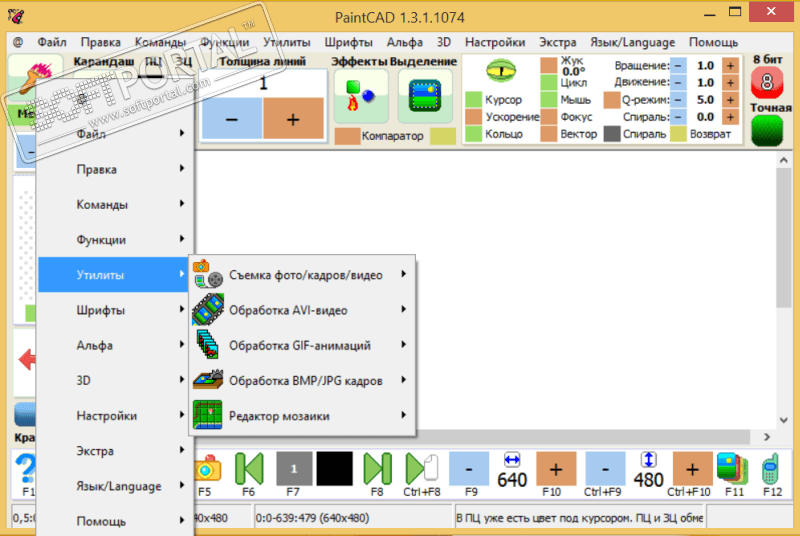Select Экстра in the popup menu
The height and width of the screenshot is (536, 800).
[x=115, y=450]
